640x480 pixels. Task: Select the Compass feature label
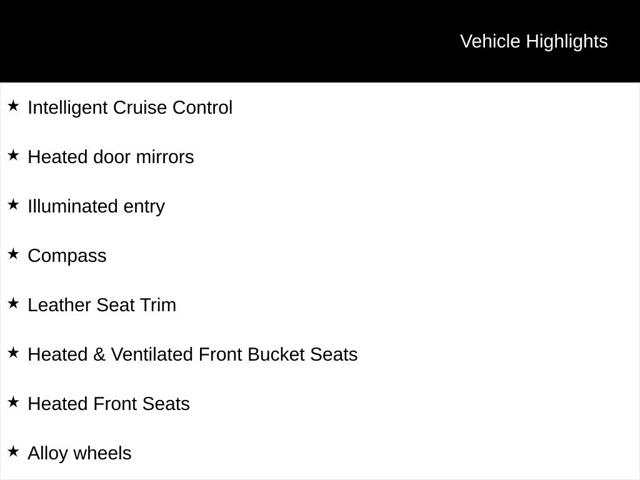click(x=67, y=256)
